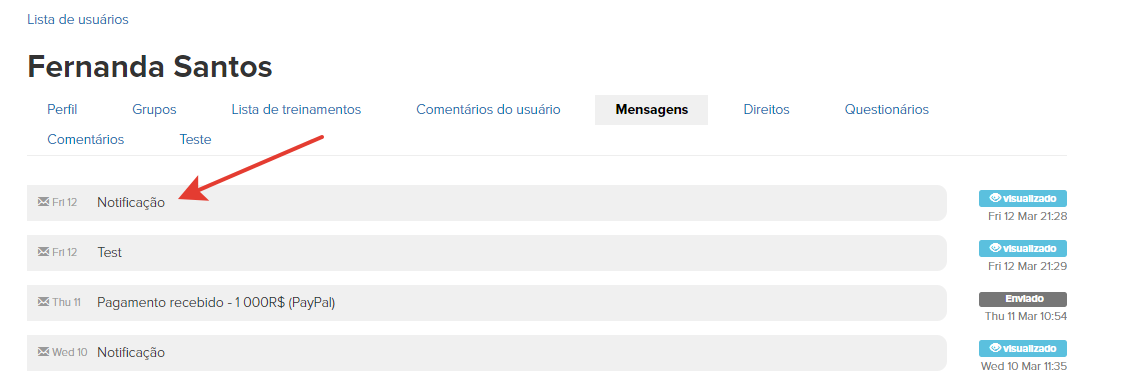
Task: Go to Comentários do usuário tab
Action: [488, 110]
